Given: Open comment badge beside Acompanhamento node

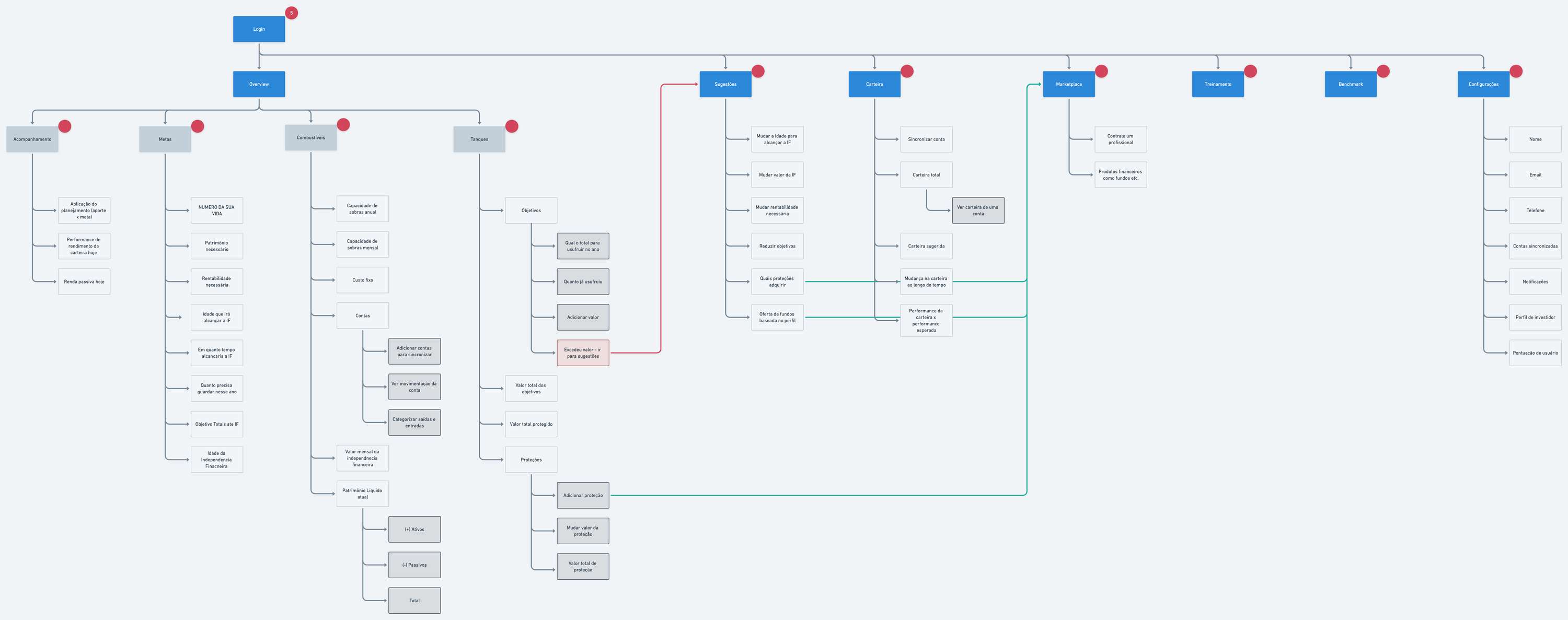Looking at the screenshot, I should [64, 126].
